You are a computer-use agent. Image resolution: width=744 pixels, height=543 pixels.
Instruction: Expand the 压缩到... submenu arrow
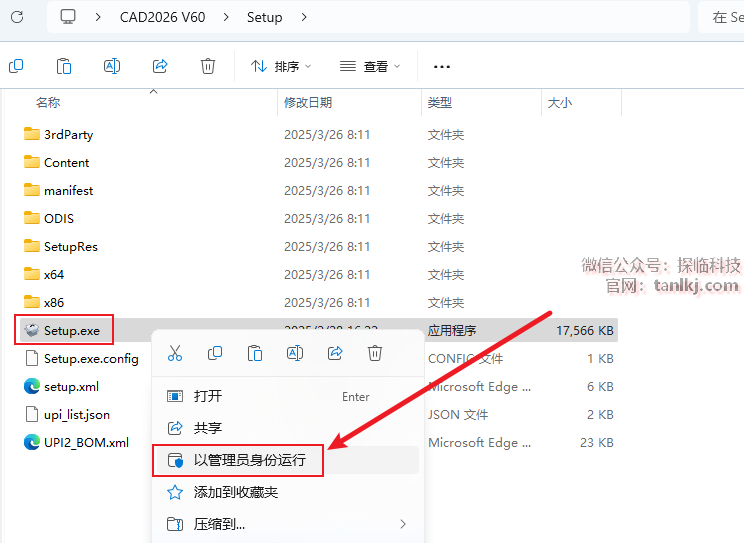point(403,524)
